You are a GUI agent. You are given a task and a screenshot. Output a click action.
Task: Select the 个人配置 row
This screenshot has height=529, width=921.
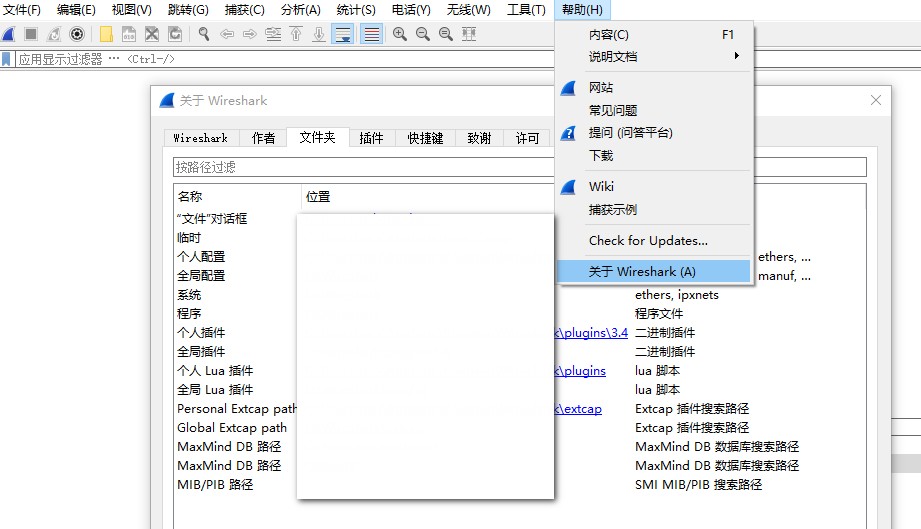[x=520, y=257]
